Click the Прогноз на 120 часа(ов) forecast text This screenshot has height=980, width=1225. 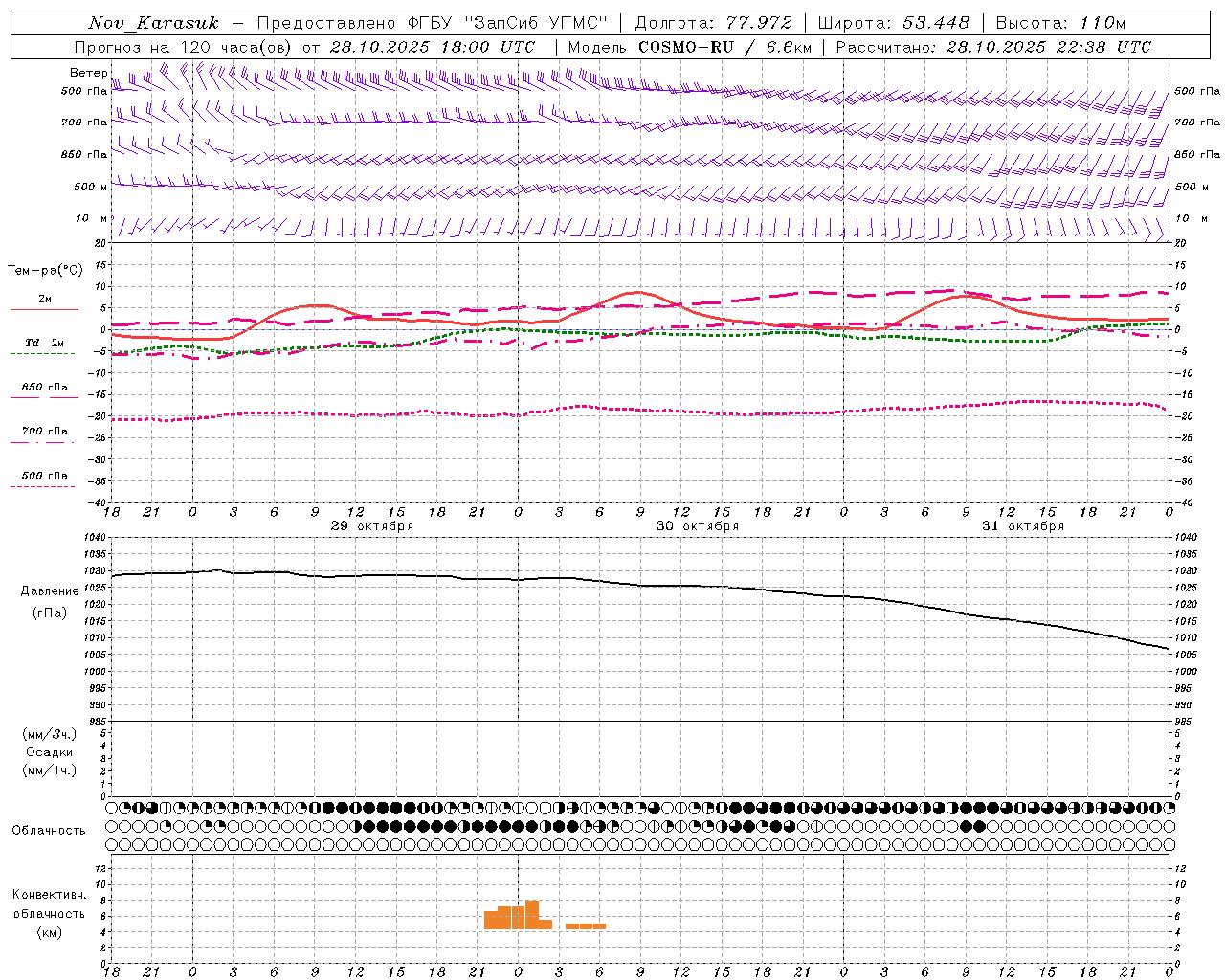point(185,47)
